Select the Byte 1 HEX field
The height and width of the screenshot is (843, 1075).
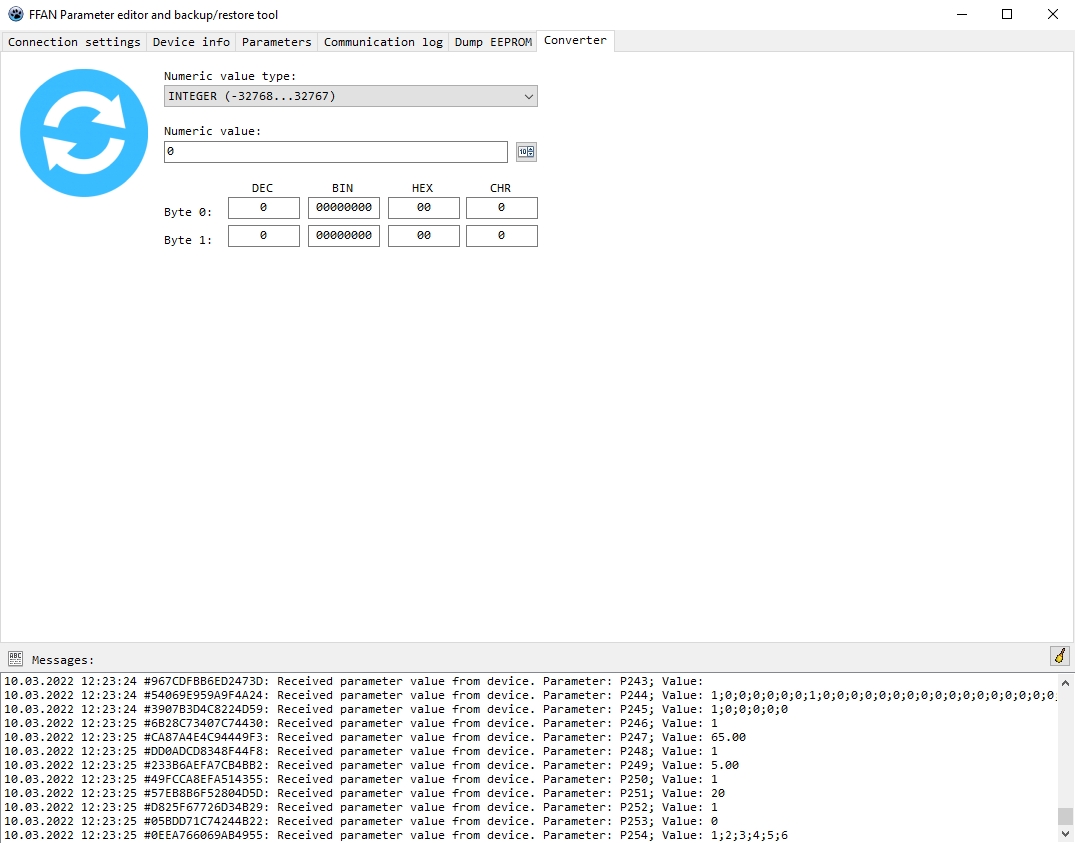[x=423, y=236]
